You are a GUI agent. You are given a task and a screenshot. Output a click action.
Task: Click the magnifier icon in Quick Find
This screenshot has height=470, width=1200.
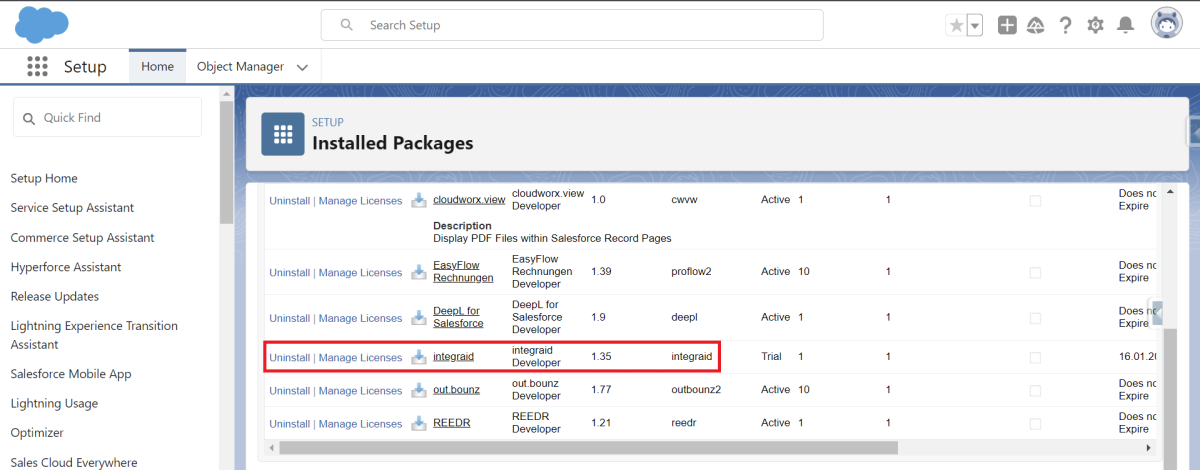28,118
